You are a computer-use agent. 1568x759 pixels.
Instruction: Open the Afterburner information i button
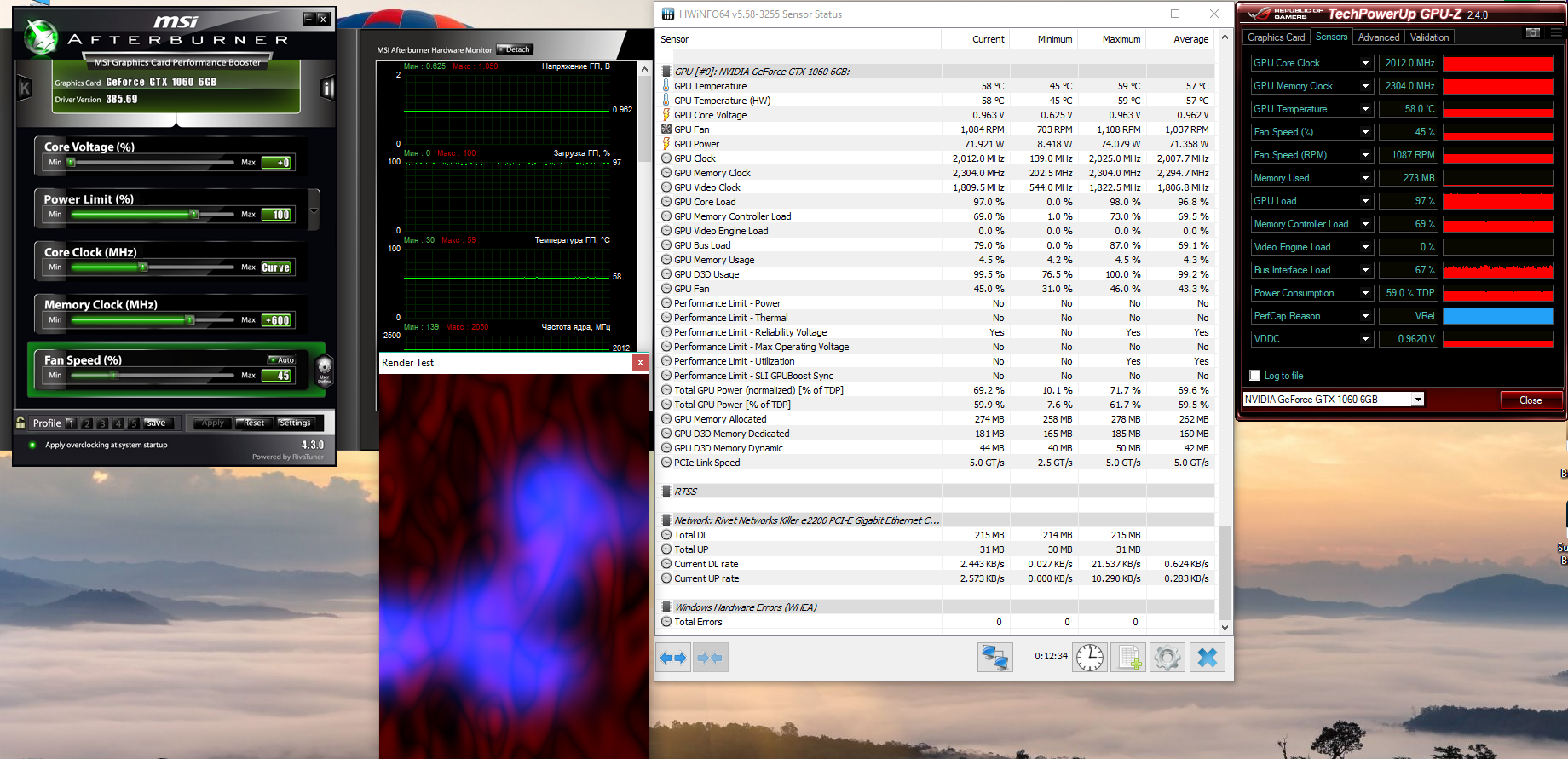tap(327, 88)
